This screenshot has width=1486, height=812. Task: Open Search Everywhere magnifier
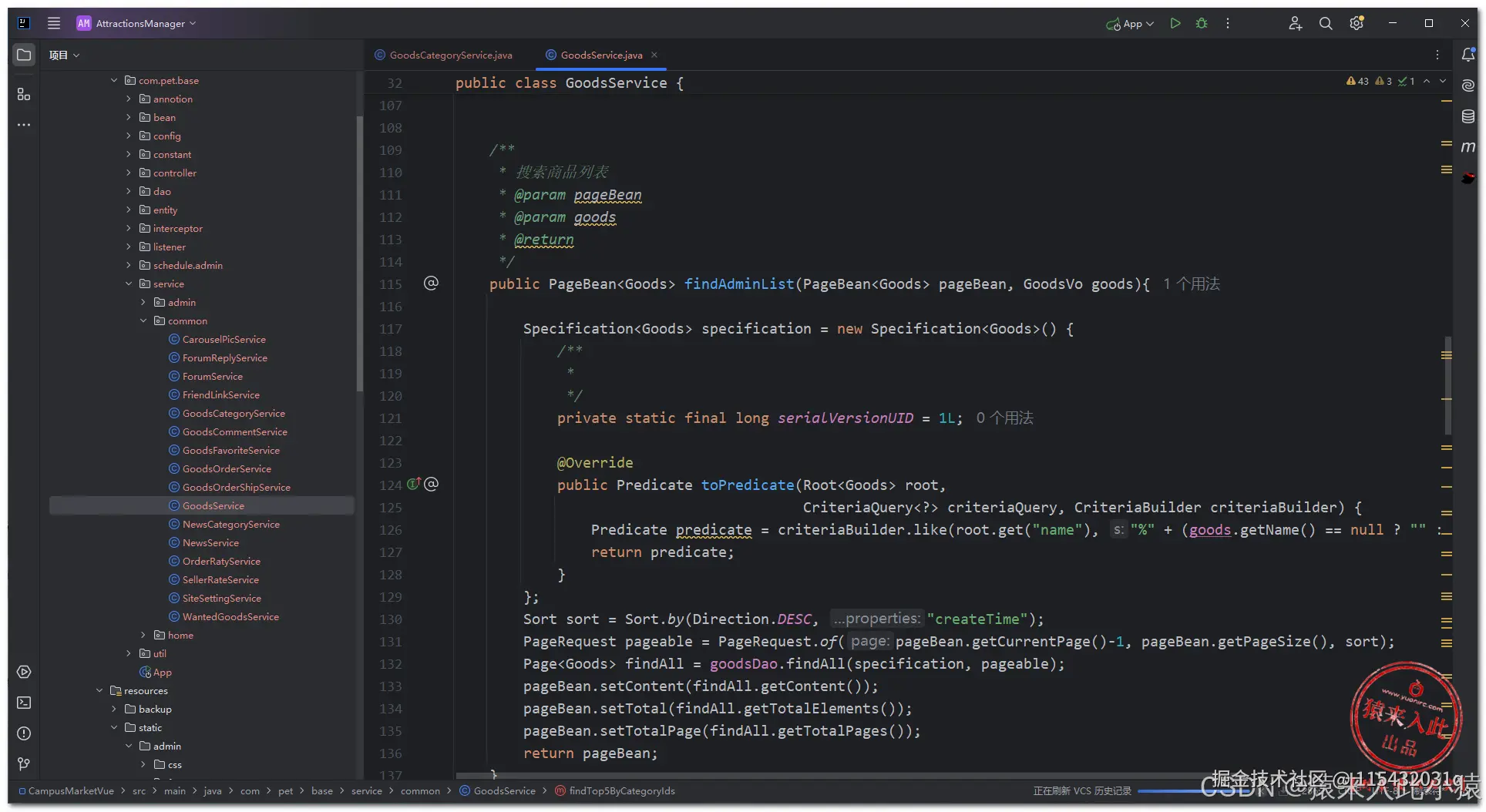(1326, 23)
